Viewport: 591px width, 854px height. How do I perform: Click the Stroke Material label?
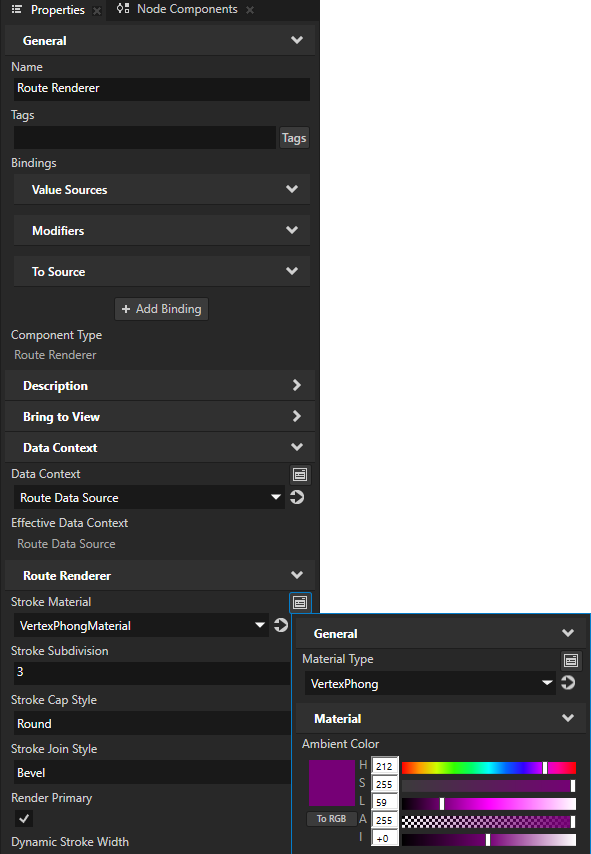pyautogui.click(x=51, y=602)
